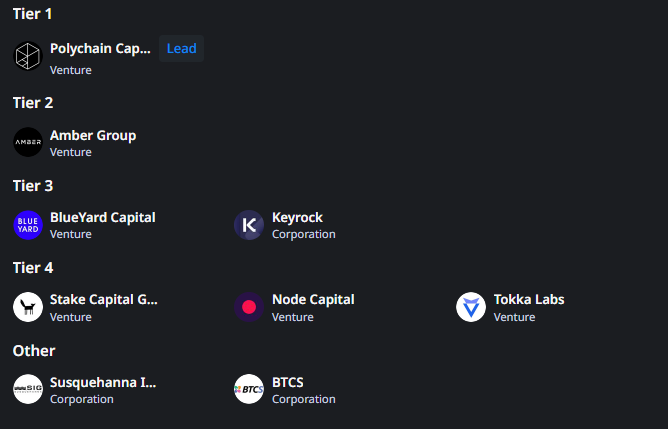Viewport: 668px width, 429px height.
Task: Click the Susquehanna SIG logo icon
Action: click(28, 389)
